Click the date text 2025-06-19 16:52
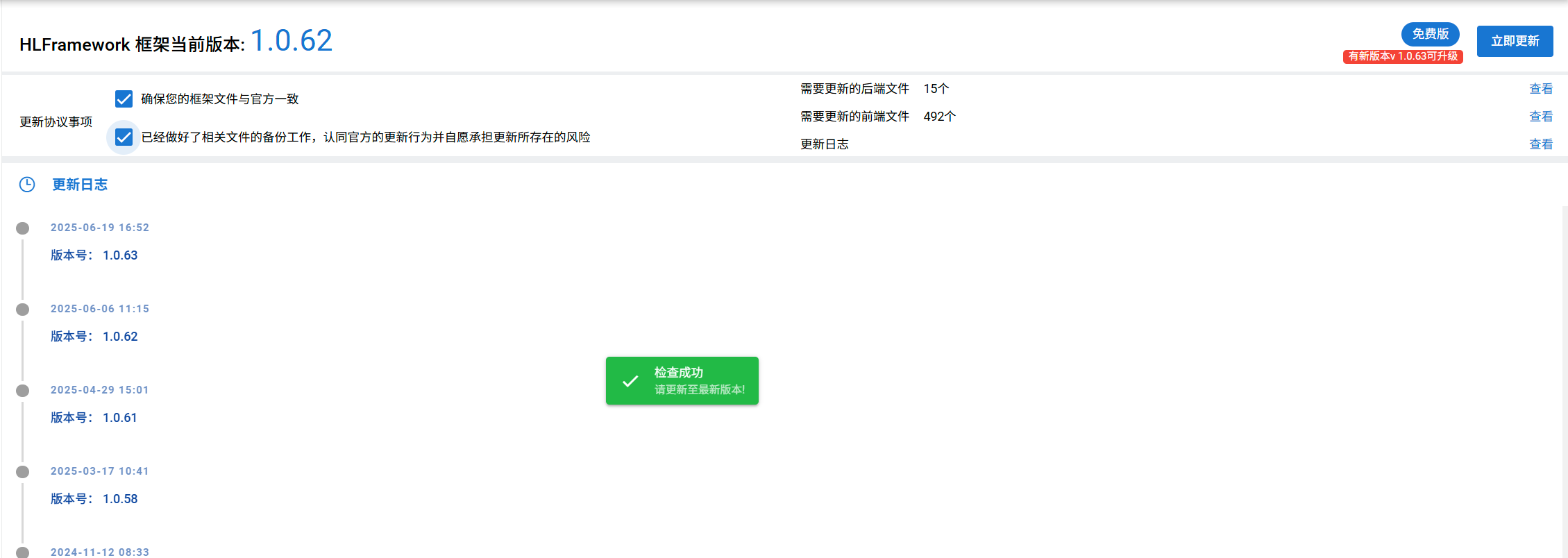Image resolution: width=1568 pixels, height=558 pixels. click(x=100, y=228)
